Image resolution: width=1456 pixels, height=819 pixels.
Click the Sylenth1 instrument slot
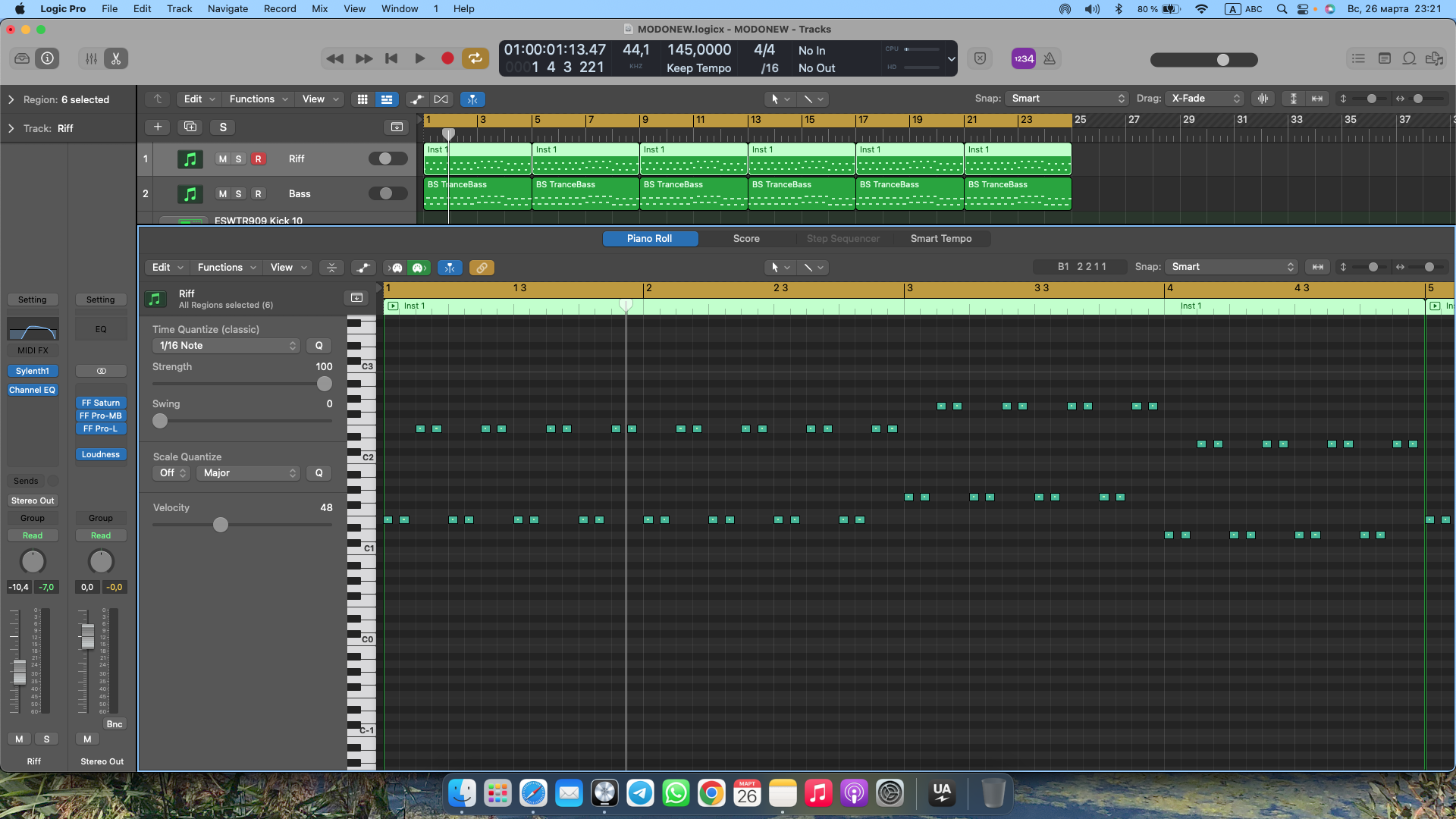[x=33, y=371]
